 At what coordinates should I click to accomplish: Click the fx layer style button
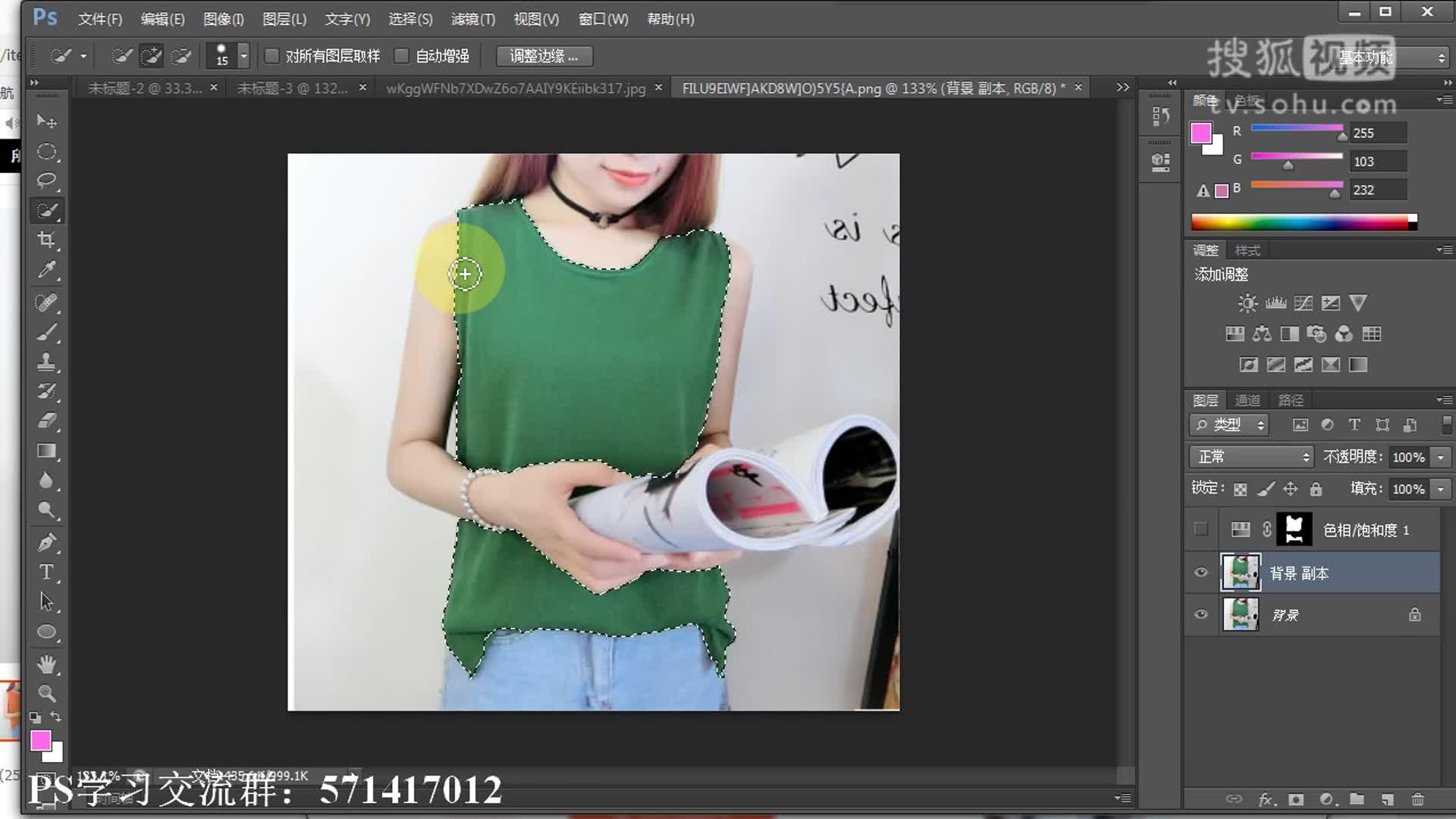(x=1266, y=800)
